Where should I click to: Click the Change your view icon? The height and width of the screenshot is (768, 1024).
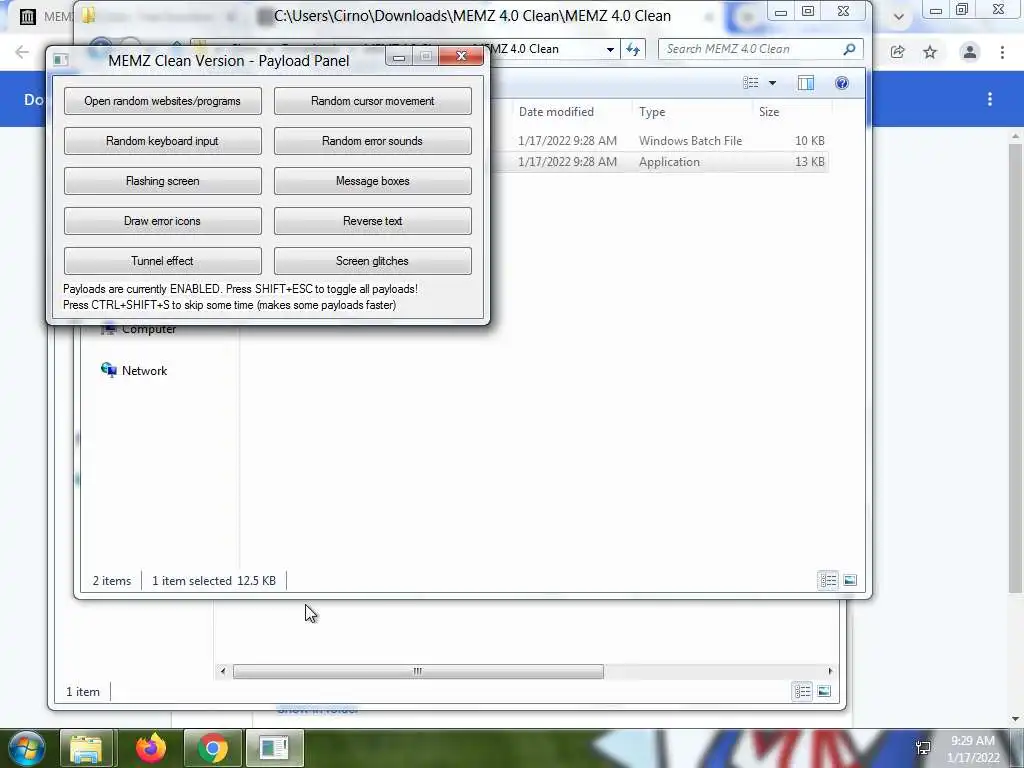(x=751, y=83)
